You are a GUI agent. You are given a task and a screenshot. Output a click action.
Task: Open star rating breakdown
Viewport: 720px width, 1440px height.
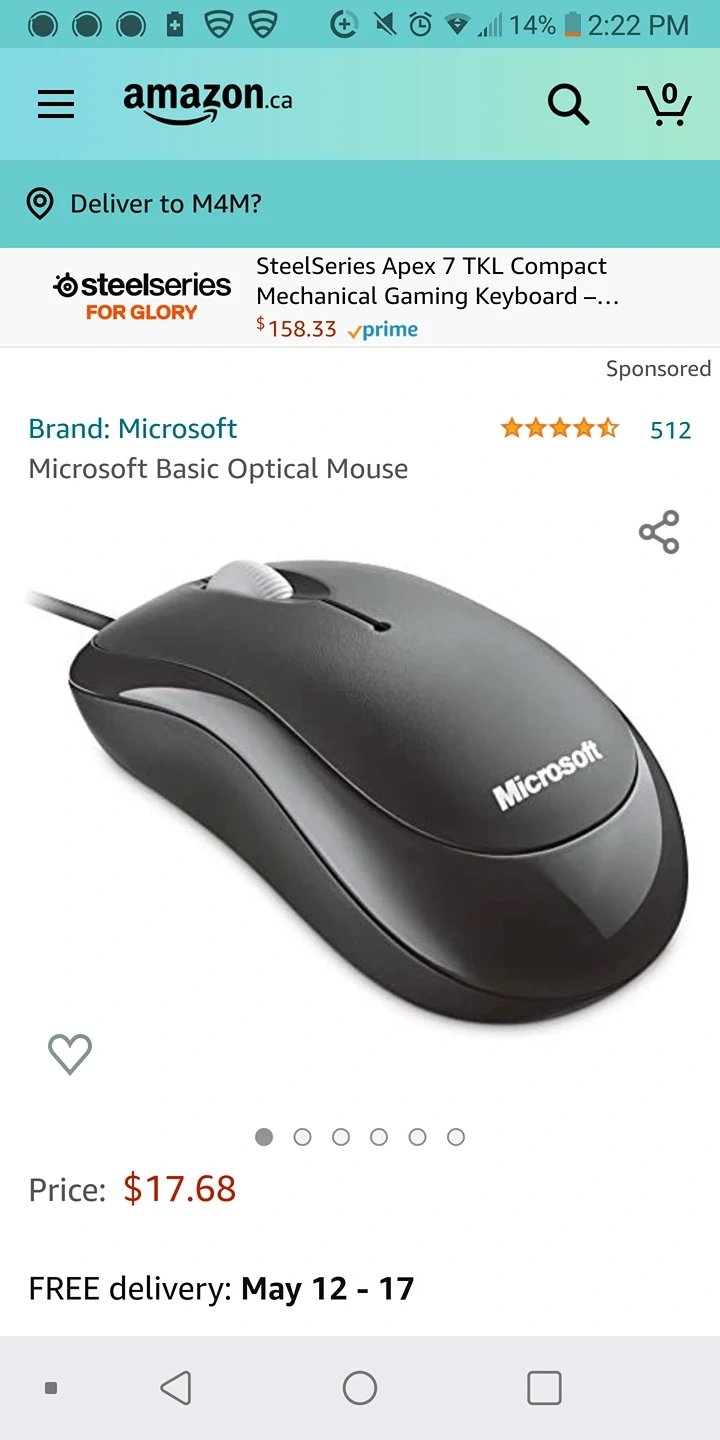pos(560,429)
